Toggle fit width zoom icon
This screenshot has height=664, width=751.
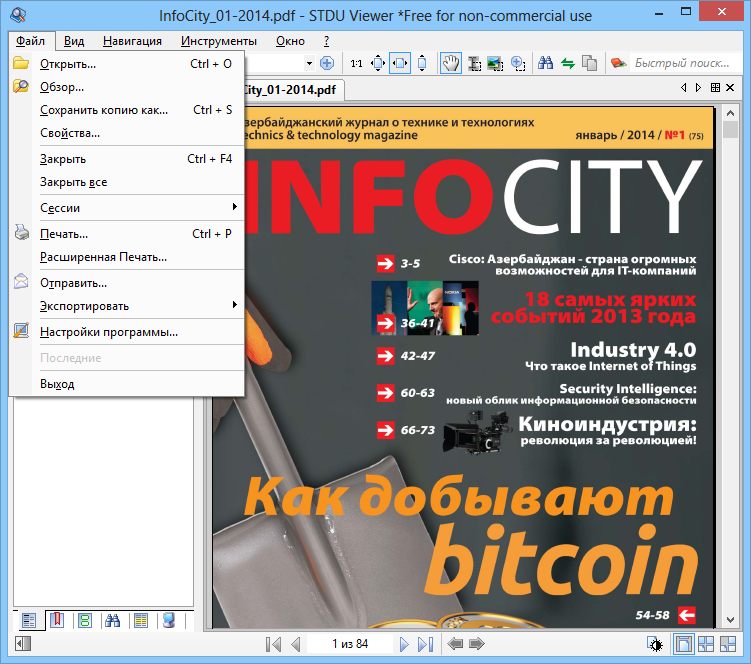400,63
